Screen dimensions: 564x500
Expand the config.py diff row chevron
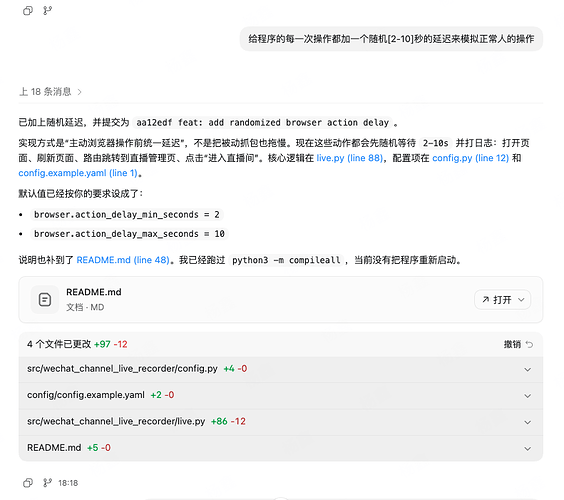point(528,369)
